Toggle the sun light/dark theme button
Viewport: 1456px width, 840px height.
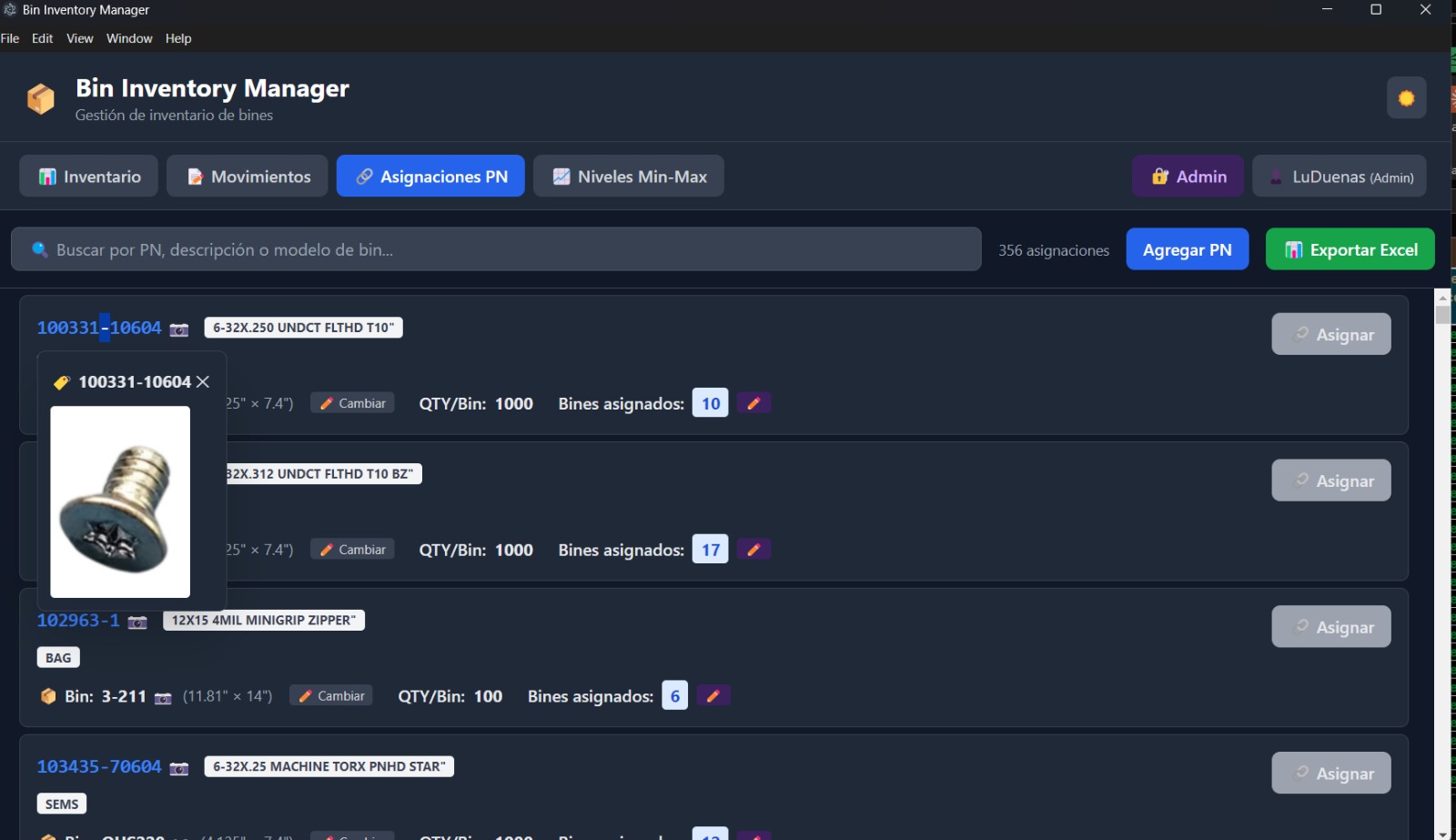[1406, 98]
